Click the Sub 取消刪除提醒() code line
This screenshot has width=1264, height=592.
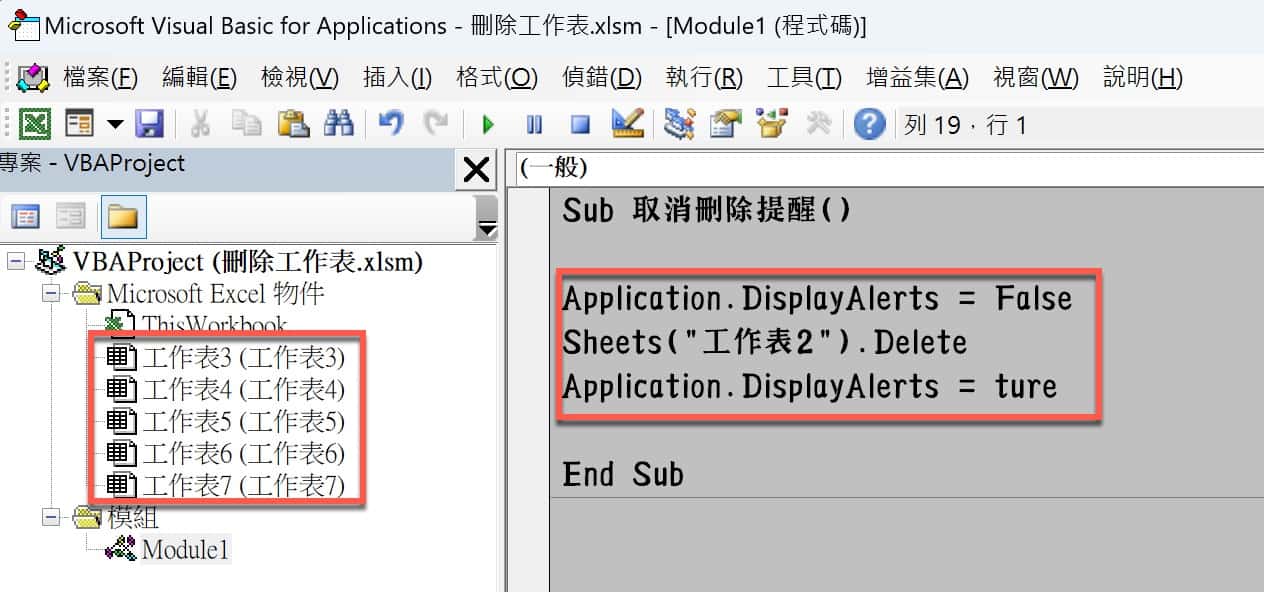coord(707,210)
